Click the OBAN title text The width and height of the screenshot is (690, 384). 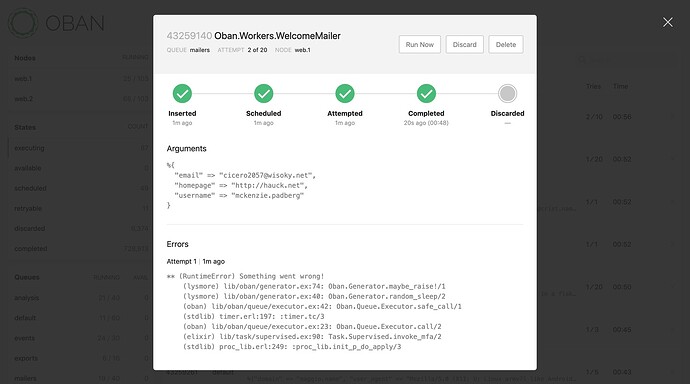point(75,23)
